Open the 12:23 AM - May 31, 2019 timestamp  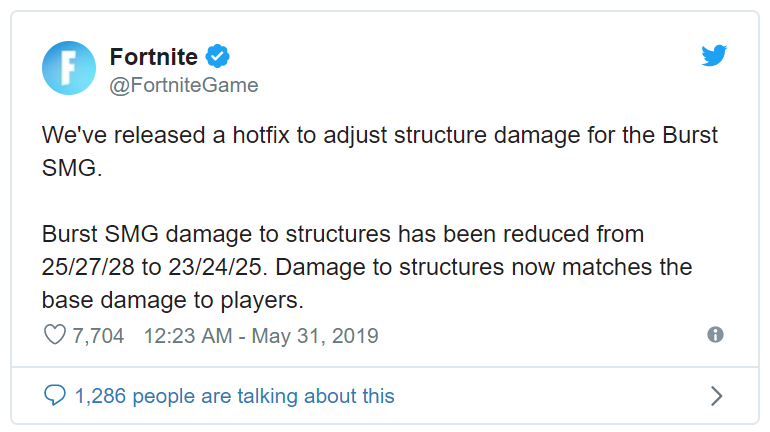[261, 336]
